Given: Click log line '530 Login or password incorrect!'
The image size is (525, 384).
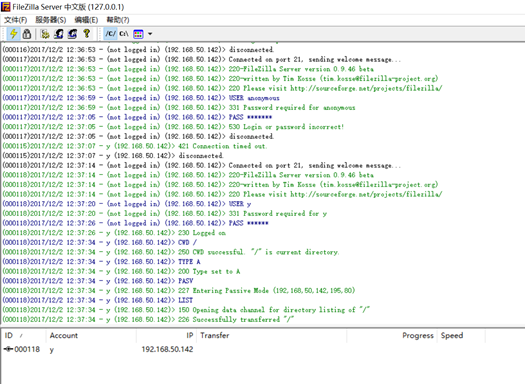Looking at the screenshot, I should [x=173, y=127].
